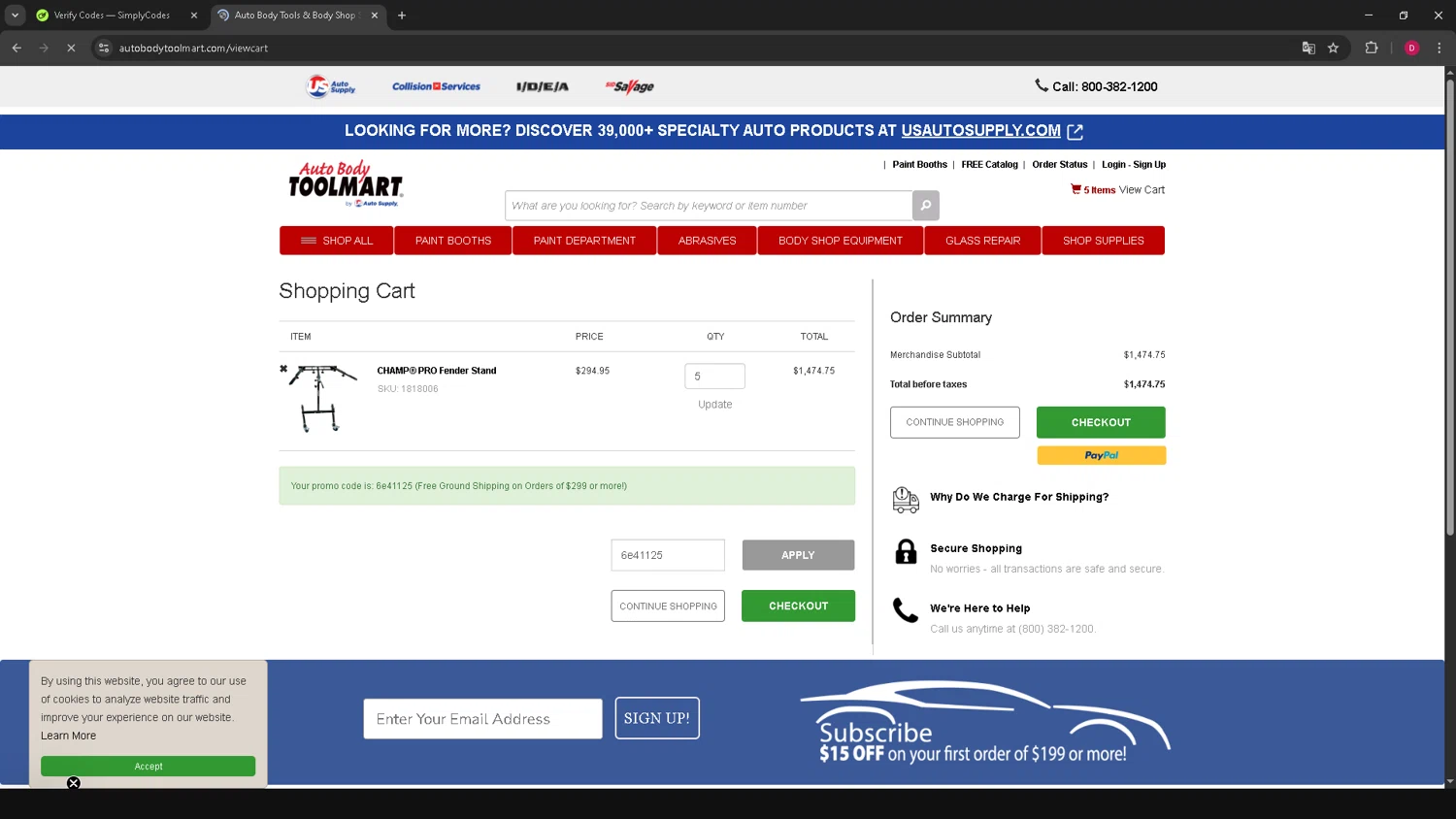Viewport: 1456px width, 819px height.
Task: Click the browser address bar URL
Action: click(193, 48)
